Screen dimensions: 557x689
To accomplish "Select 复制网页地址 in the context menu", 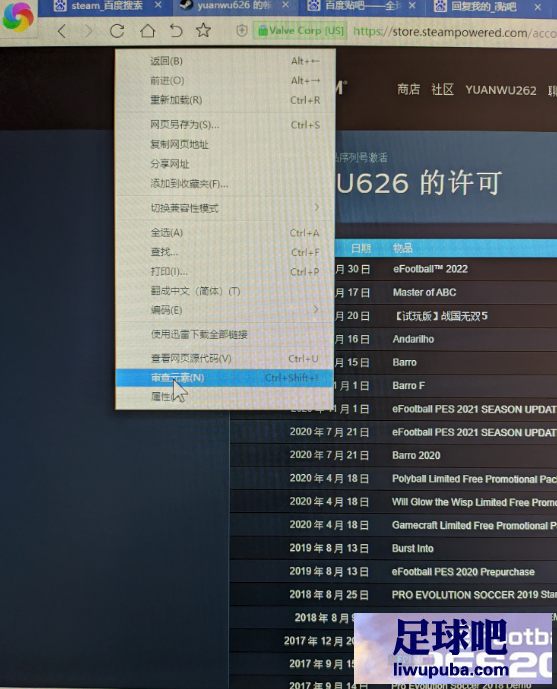I will 224,145.
